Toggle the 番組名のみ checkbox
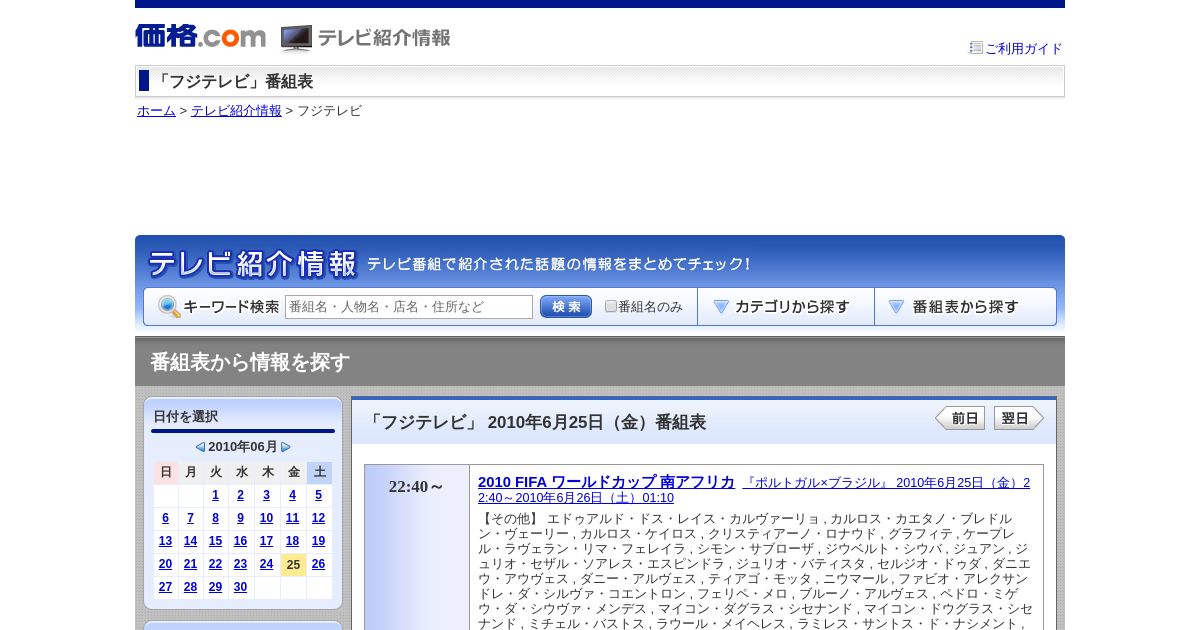This screenshot has height=630, width=1200. [611, 306]
